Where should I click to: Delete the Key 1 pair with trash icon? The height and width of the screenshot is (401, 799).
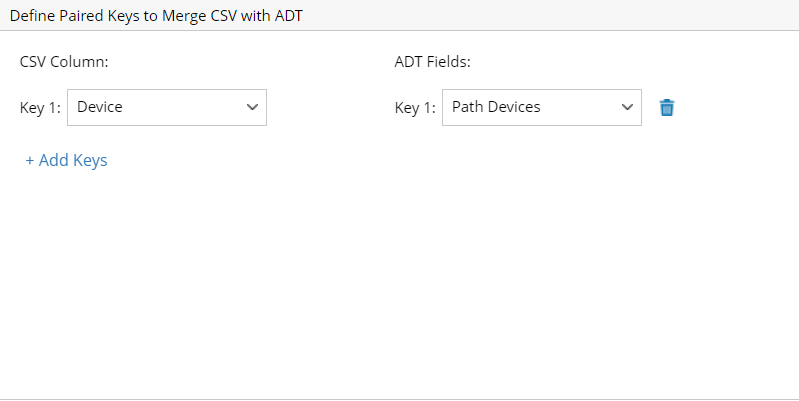667,107
